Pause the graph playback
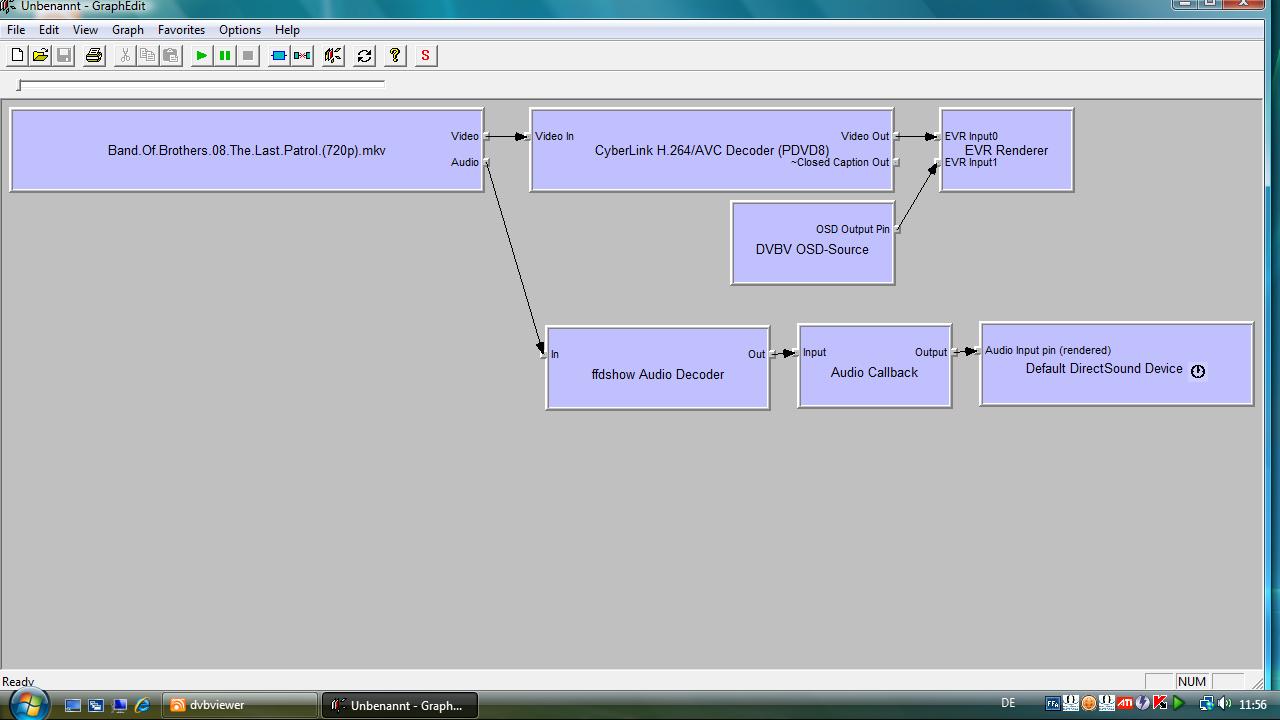1280x720 pixels. click(x=225, y=56)
